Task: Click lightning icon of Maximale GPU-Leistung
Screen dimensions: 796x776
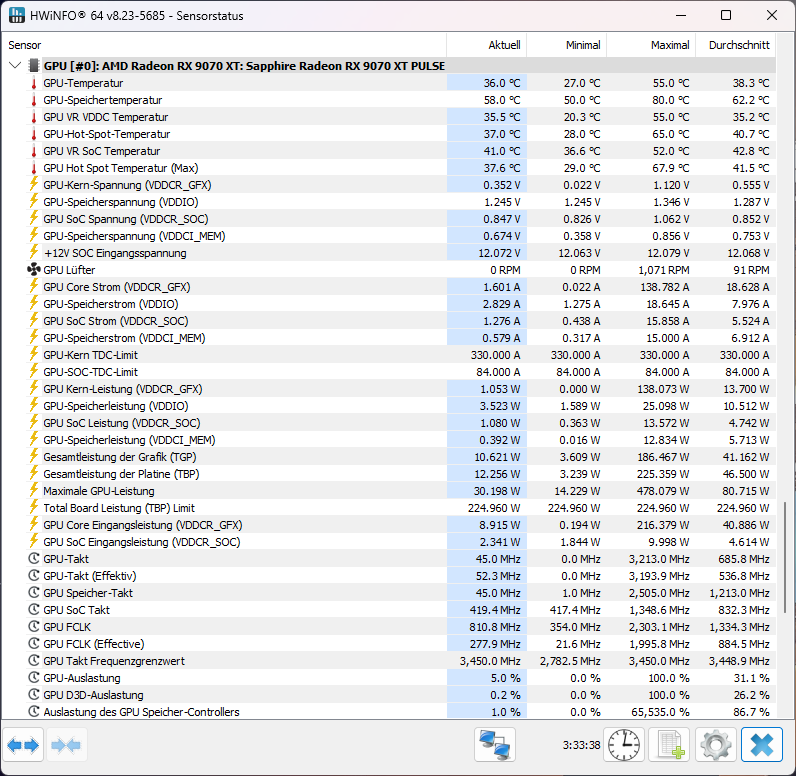Action: [34, 490]
